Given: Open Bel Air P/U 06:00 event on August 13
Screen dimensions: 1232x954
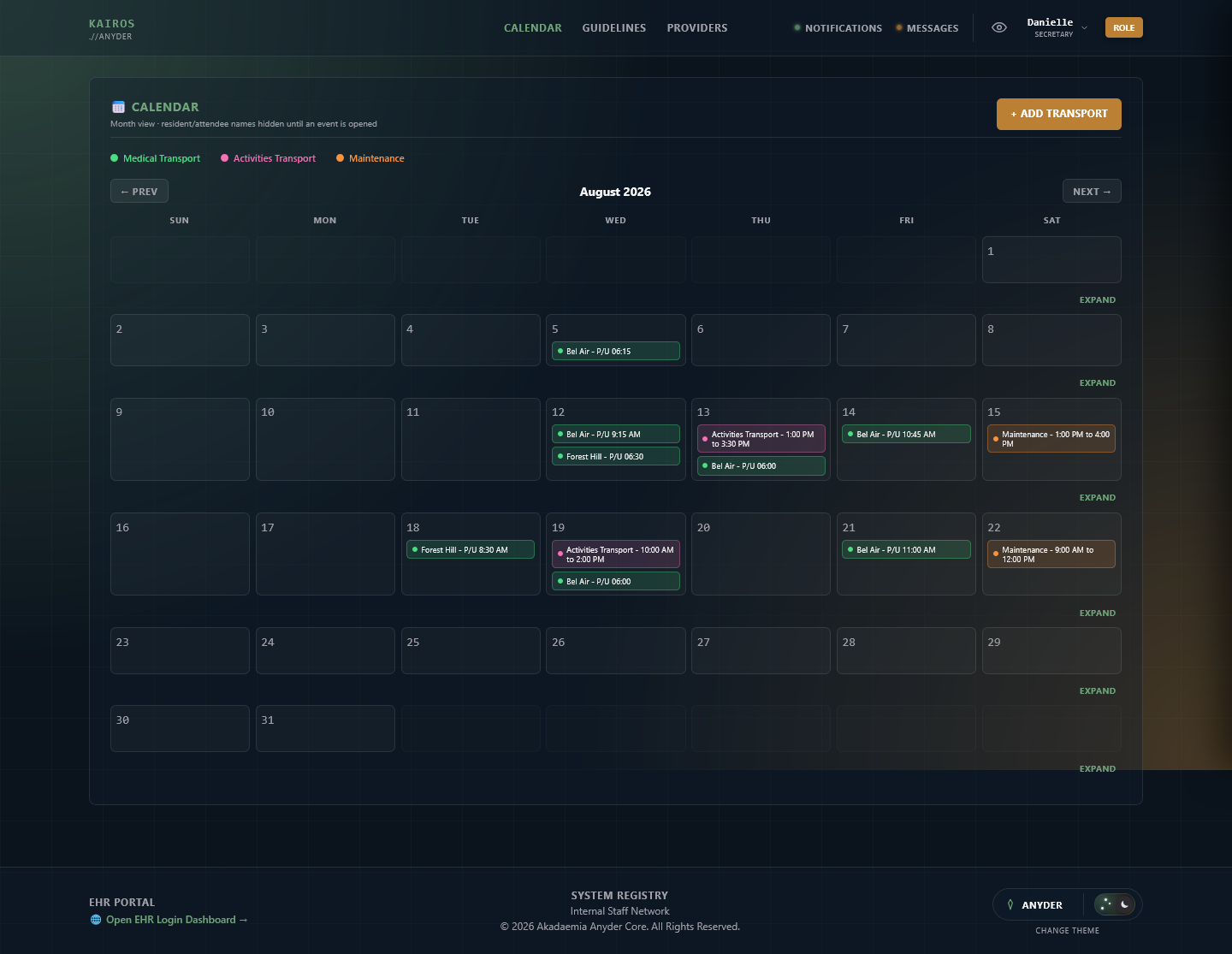Looking at the screenshot, I should (x=761, y=466).
